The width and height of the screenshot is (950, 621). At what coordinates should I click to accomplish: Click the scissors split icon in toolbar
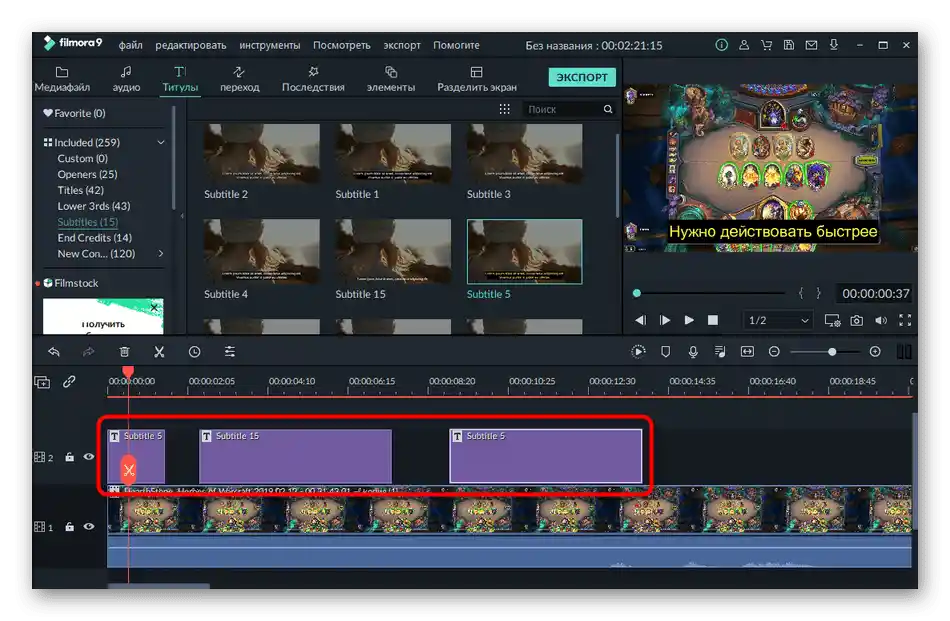tap(159, 352)
